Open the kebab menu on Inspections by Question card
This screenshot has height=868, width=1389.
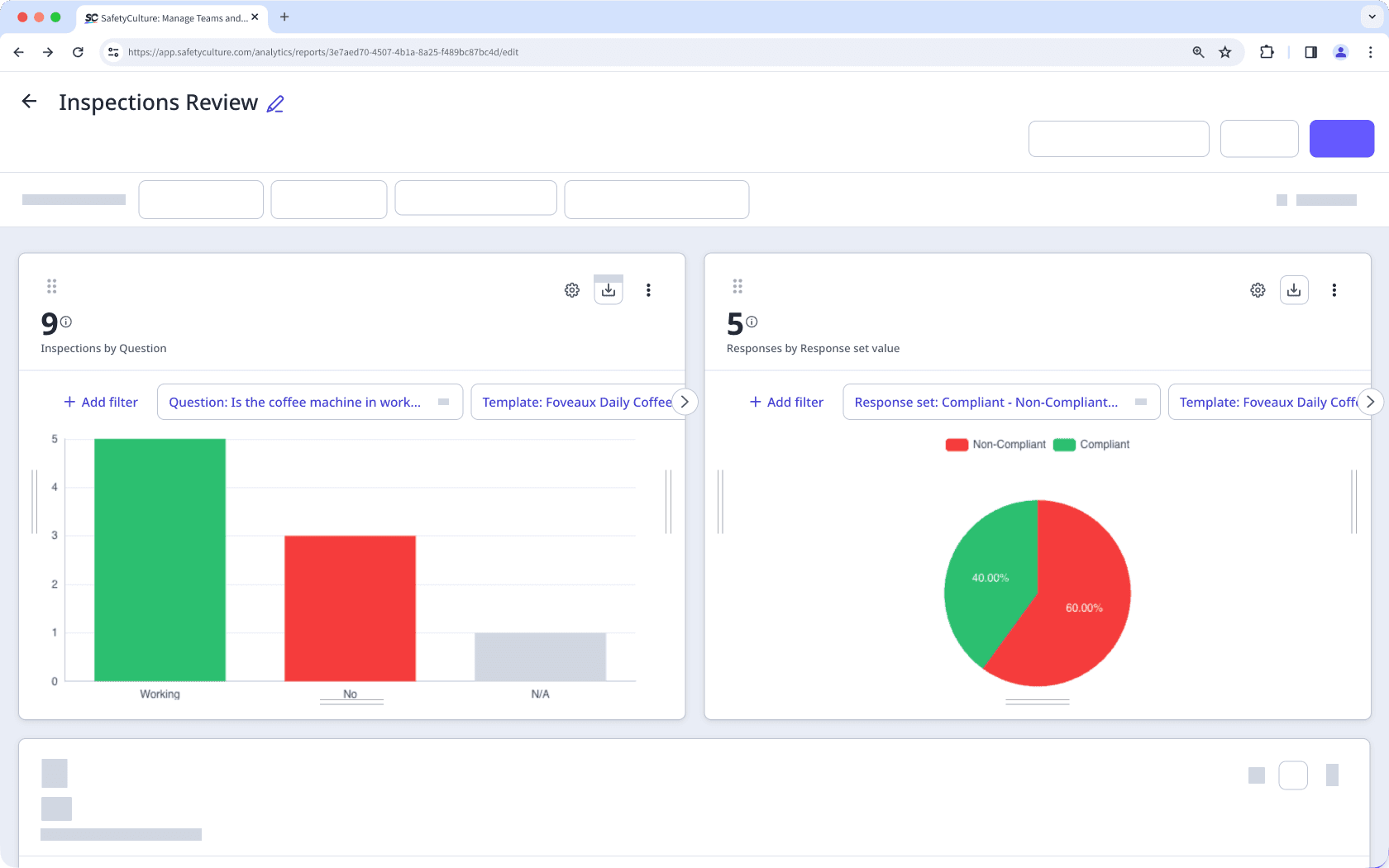point(648,290)
